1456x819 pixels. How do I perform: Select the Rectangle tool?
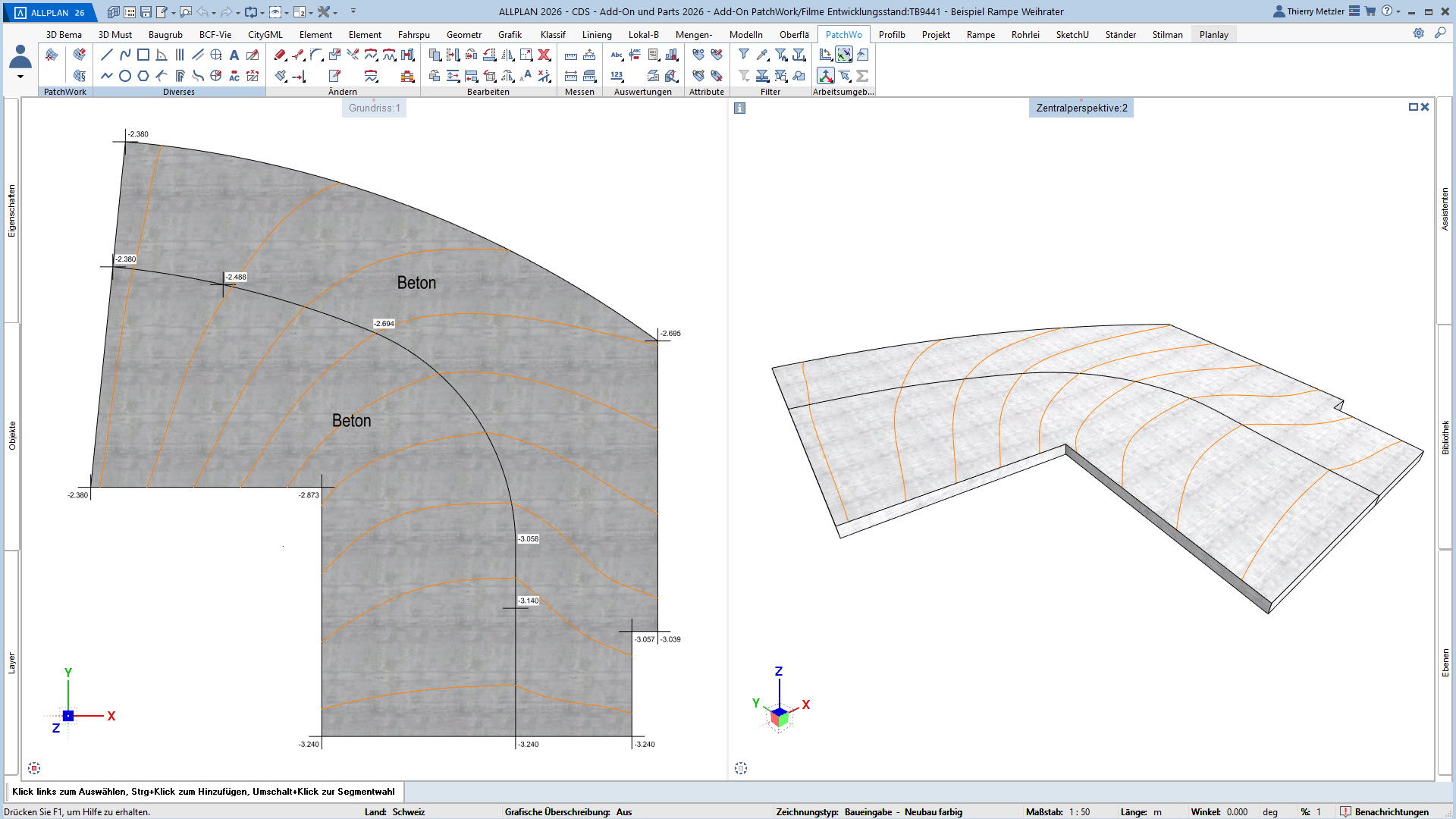143,55
